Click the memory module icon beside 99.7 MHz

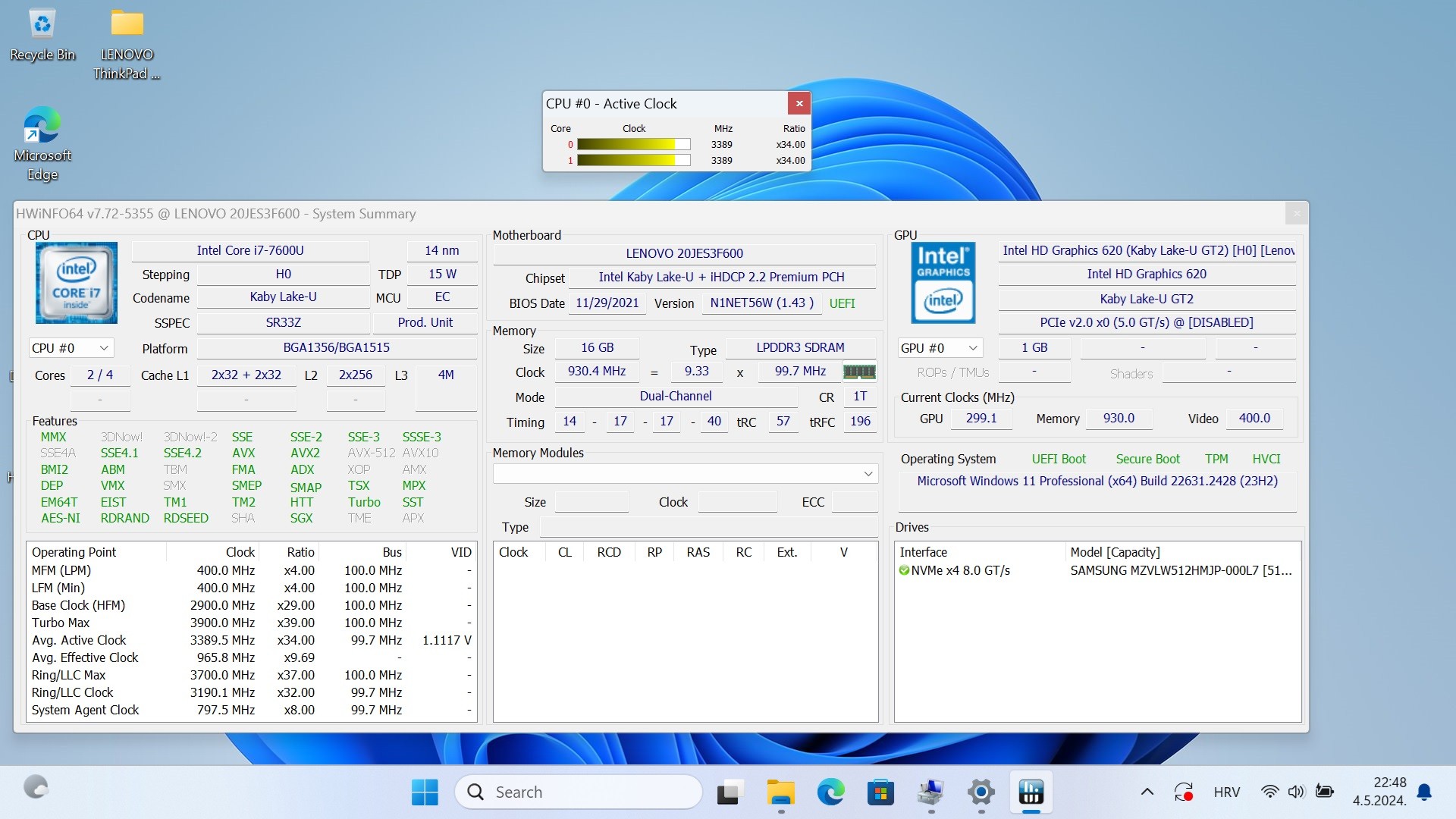859,372
